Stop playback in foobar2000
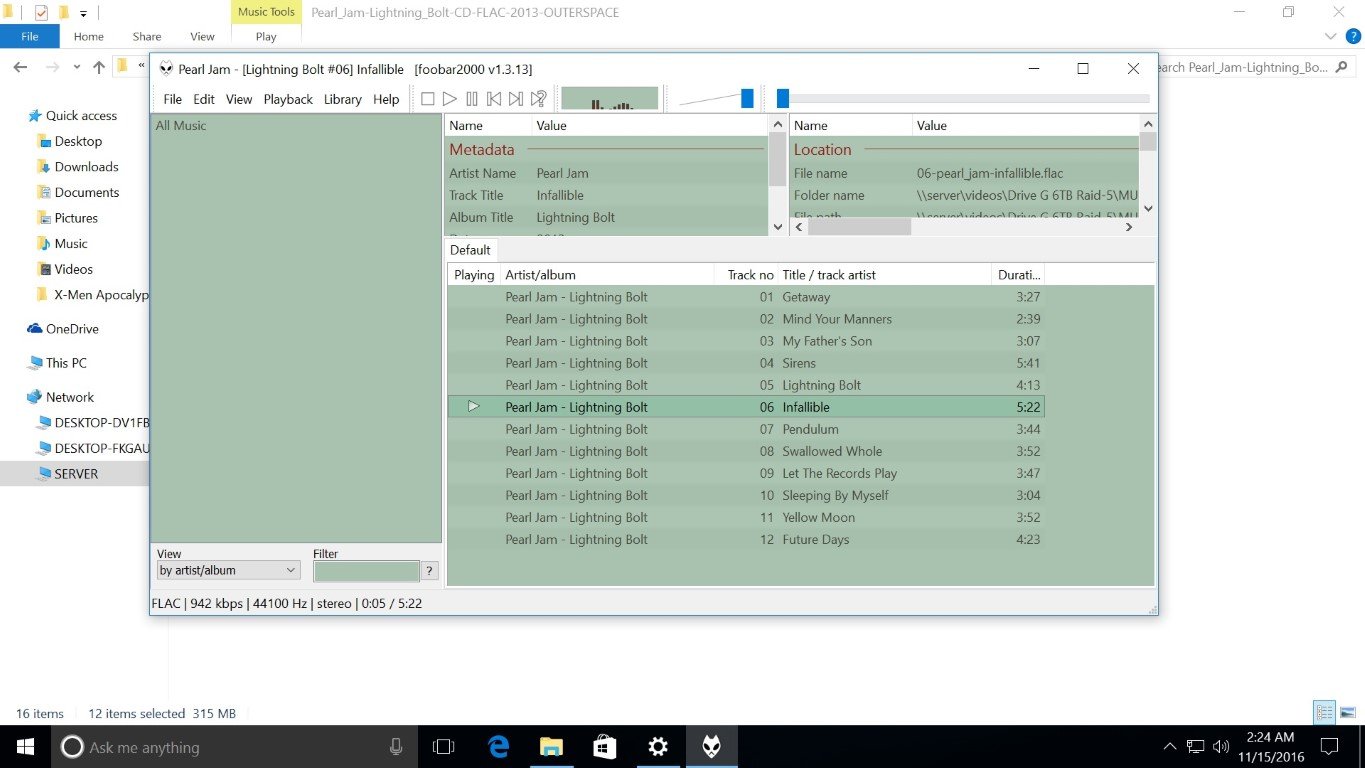The image size is (1365, 768). click(428, 99)
